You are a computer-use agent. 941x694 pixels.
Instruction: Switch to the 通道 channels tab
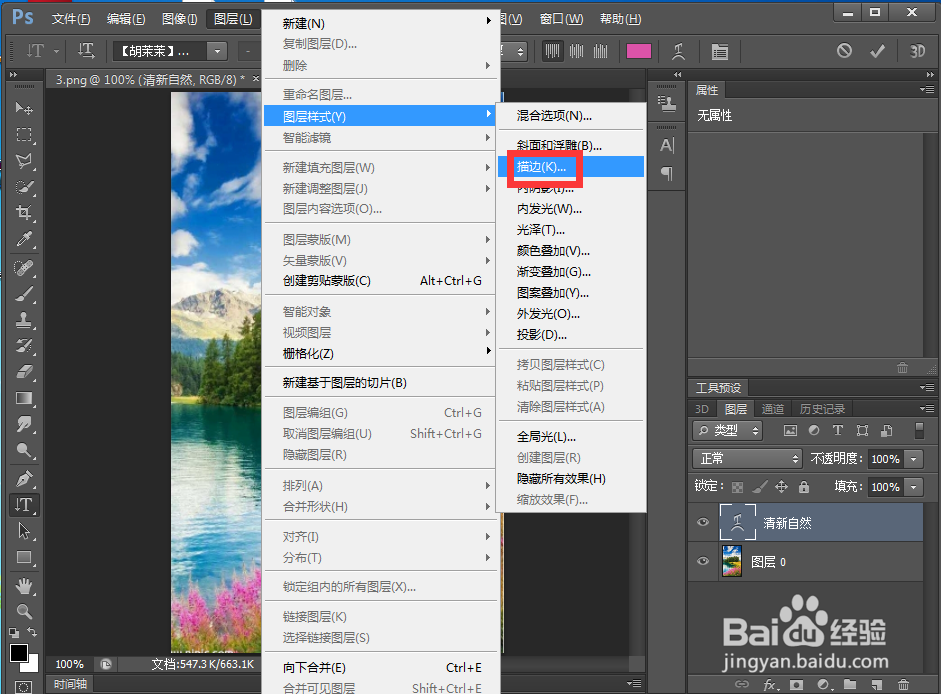pyautogui.click(x=772, y=408)
